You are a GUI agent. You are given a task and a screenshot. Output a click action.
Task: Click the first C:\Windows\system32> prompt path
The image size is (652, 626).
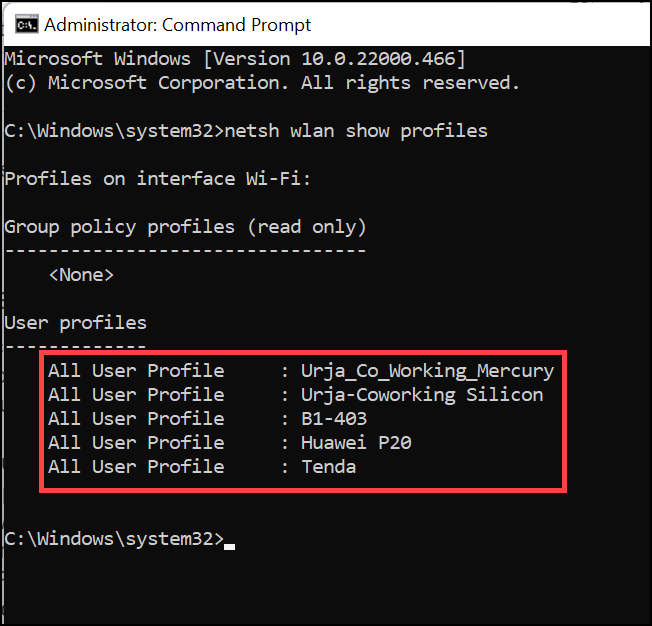tap(114, 131)
